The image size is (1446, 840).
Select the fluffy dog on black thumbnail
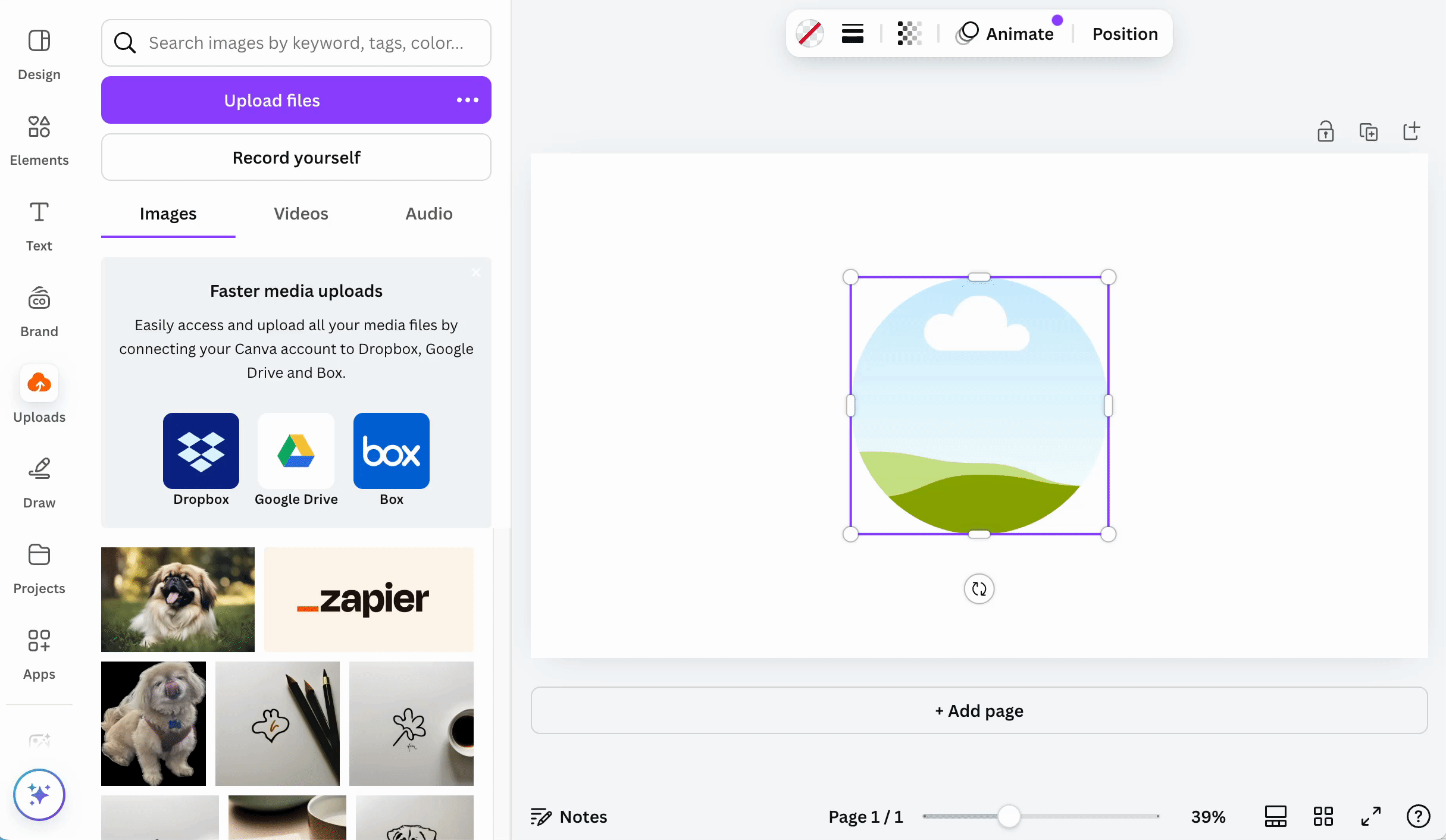point(154,723)
